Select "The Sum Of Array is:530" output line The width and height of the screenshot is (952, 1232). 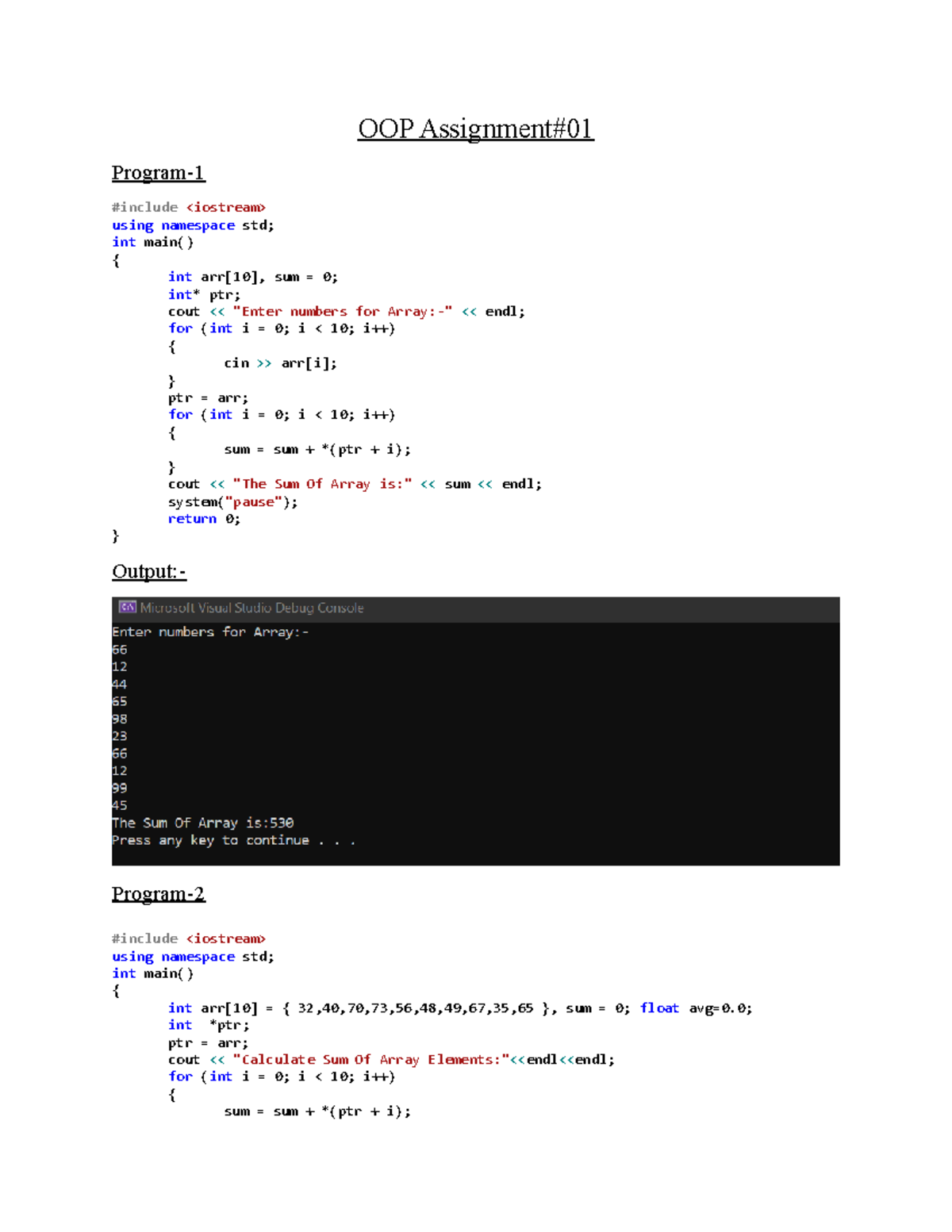202,823
